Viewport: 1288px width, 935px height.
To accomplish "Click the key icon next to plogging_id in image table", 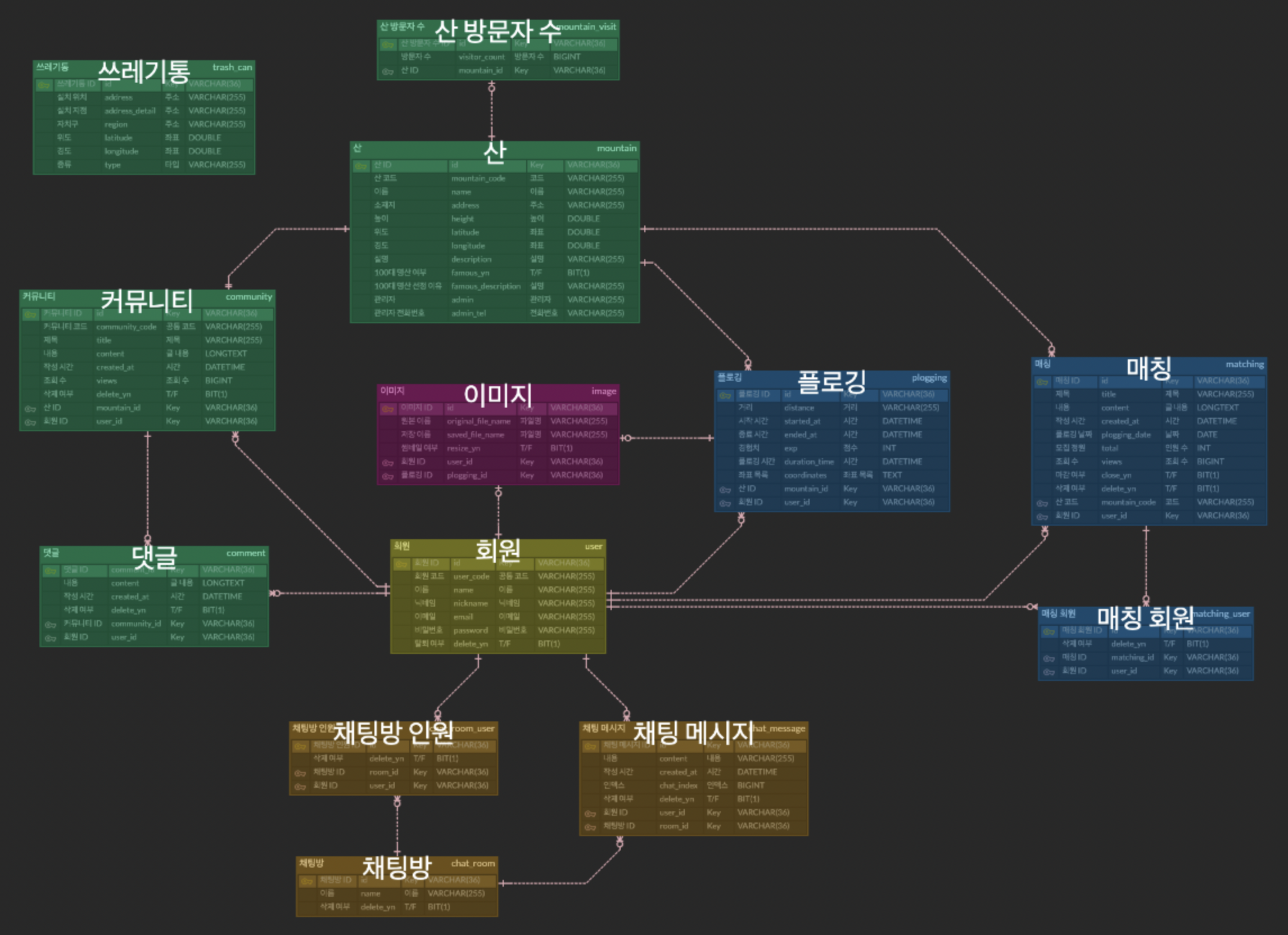I will [388, 476].
